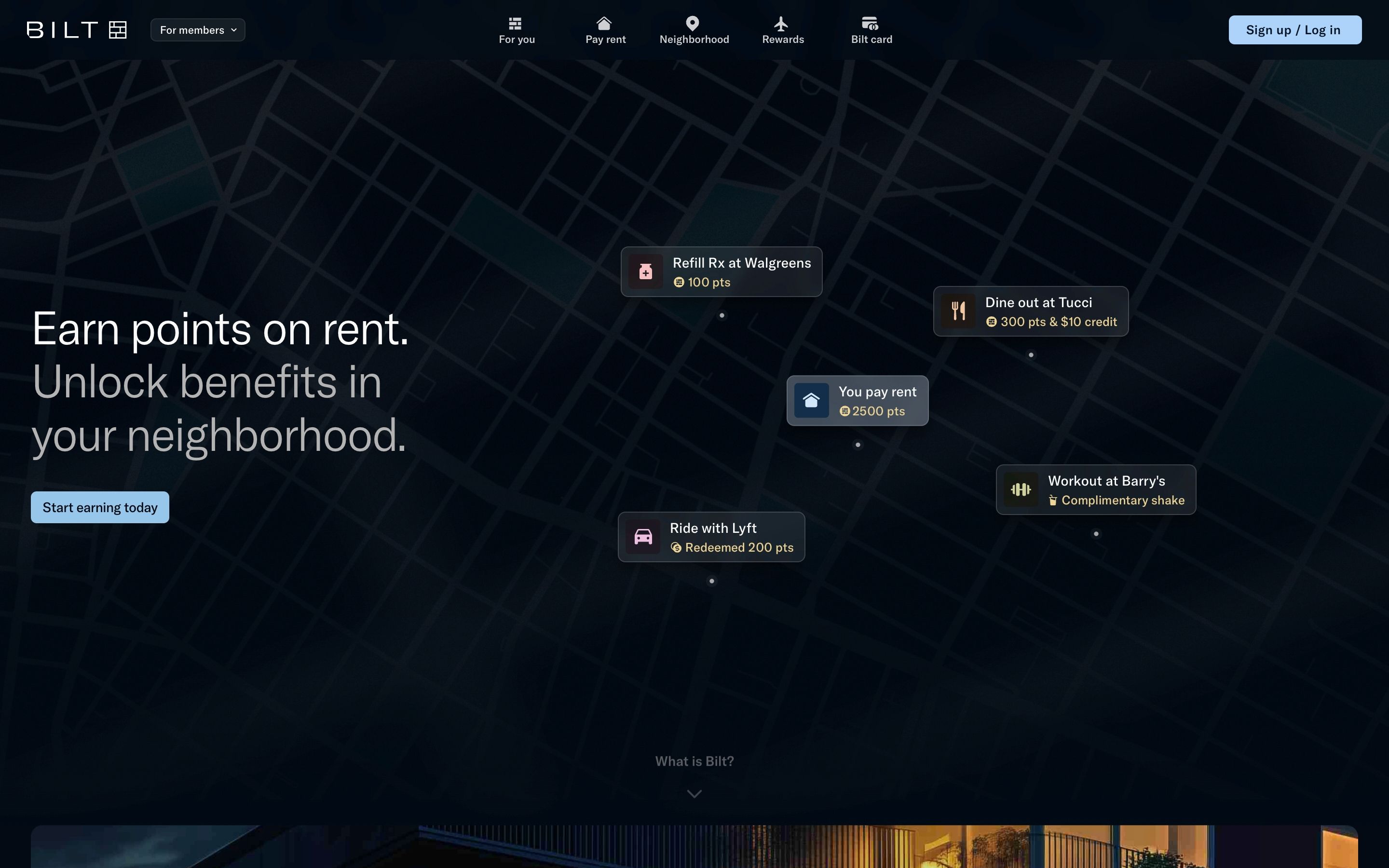1389x868 pixels.
Task: Click the chevron arrow in For members
Action: coord(233,30)
